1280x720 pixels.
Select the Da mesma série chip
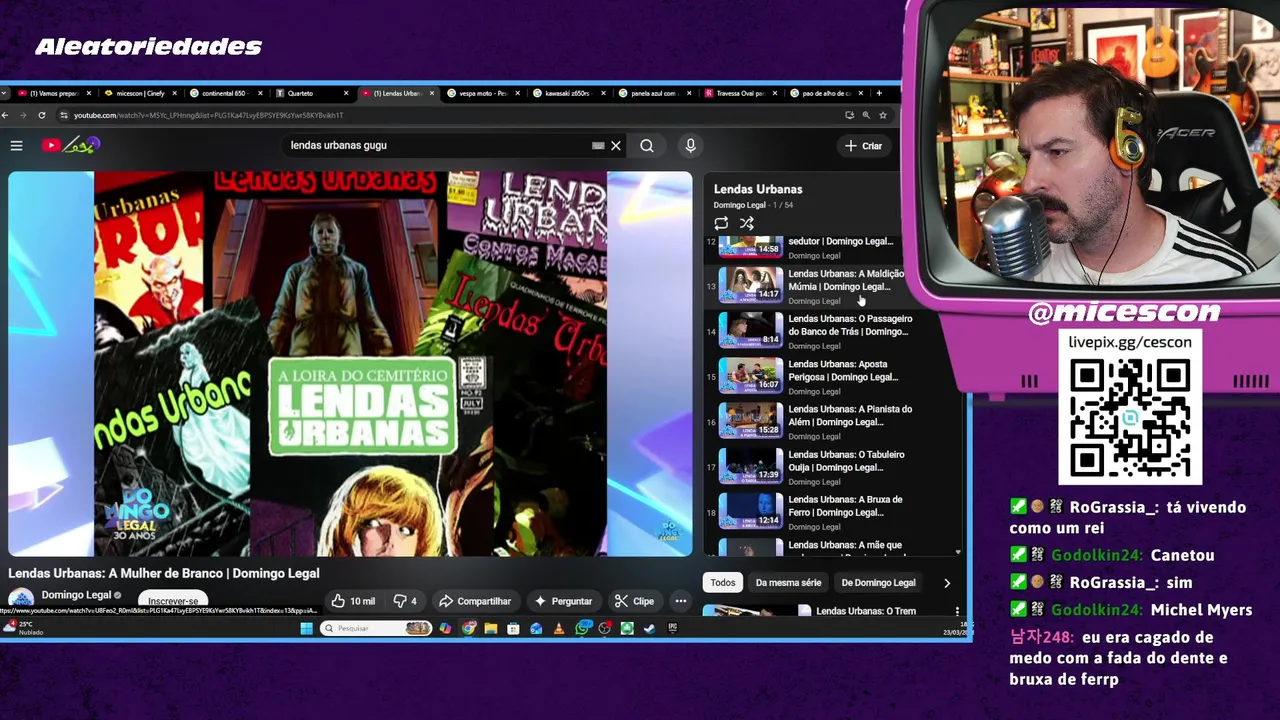click(788, 582)
